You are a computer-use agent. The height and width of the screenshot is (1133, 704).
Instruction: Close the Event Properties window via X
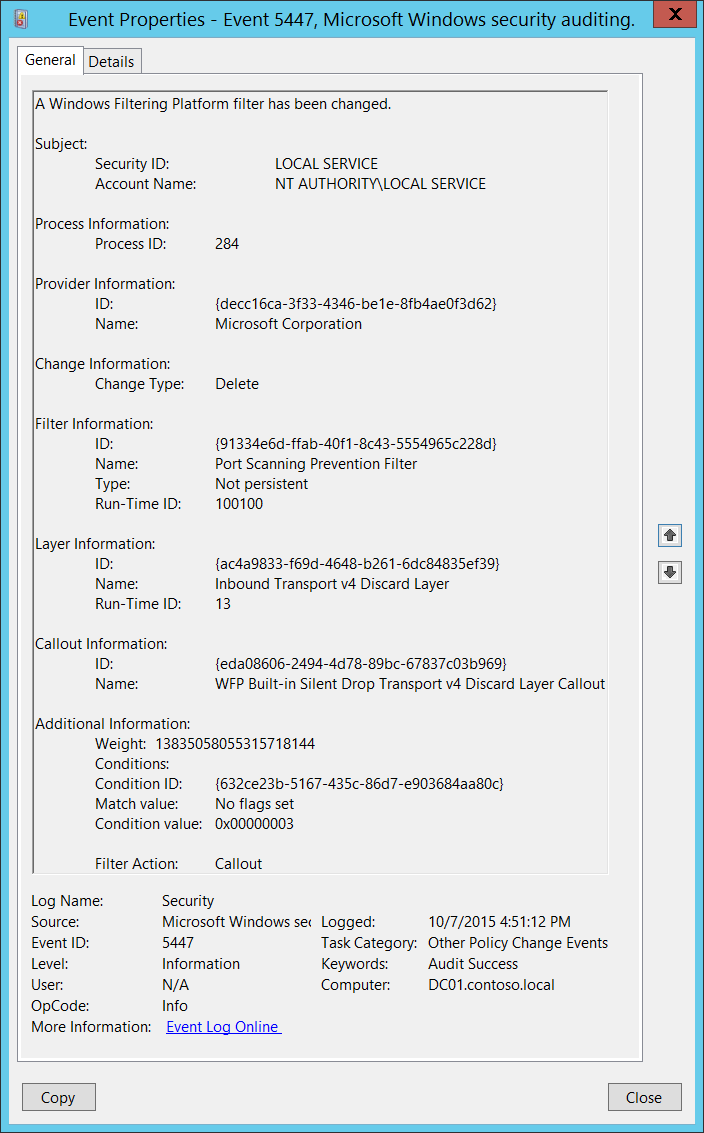click(674, 14)
